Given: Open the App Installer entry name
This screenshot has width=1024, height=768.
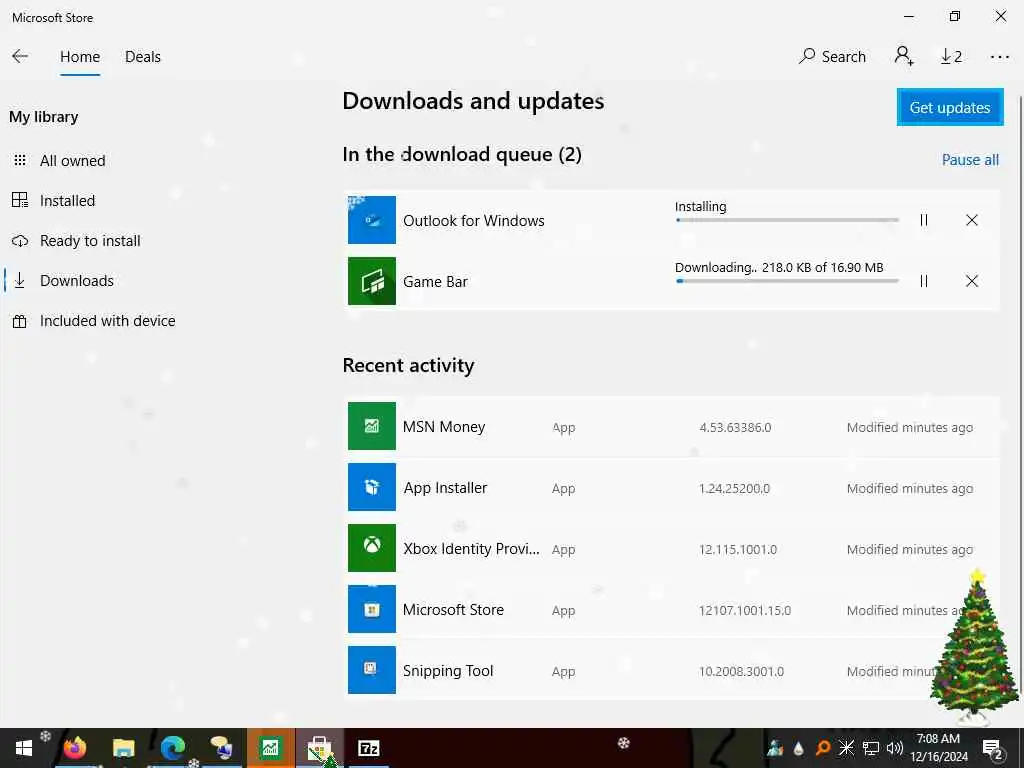Looking at the screenshot, I should pyautogui.click(x=445, y=488).
